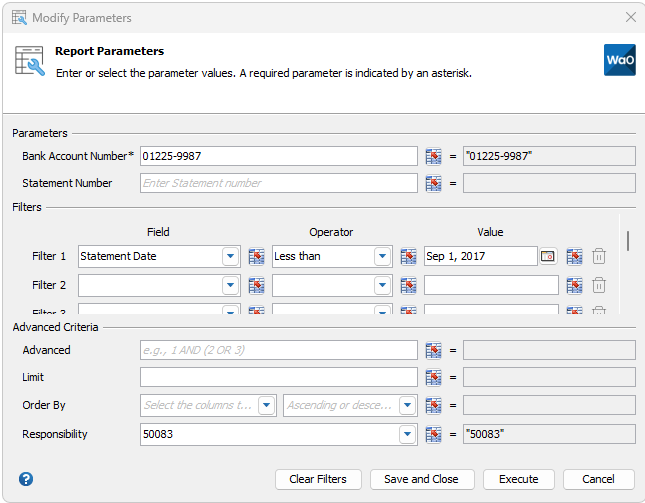Image resolution: width=645 pixels, height=503 pixels.
Task: Click Save and Close button
Action: coord(421,479)
